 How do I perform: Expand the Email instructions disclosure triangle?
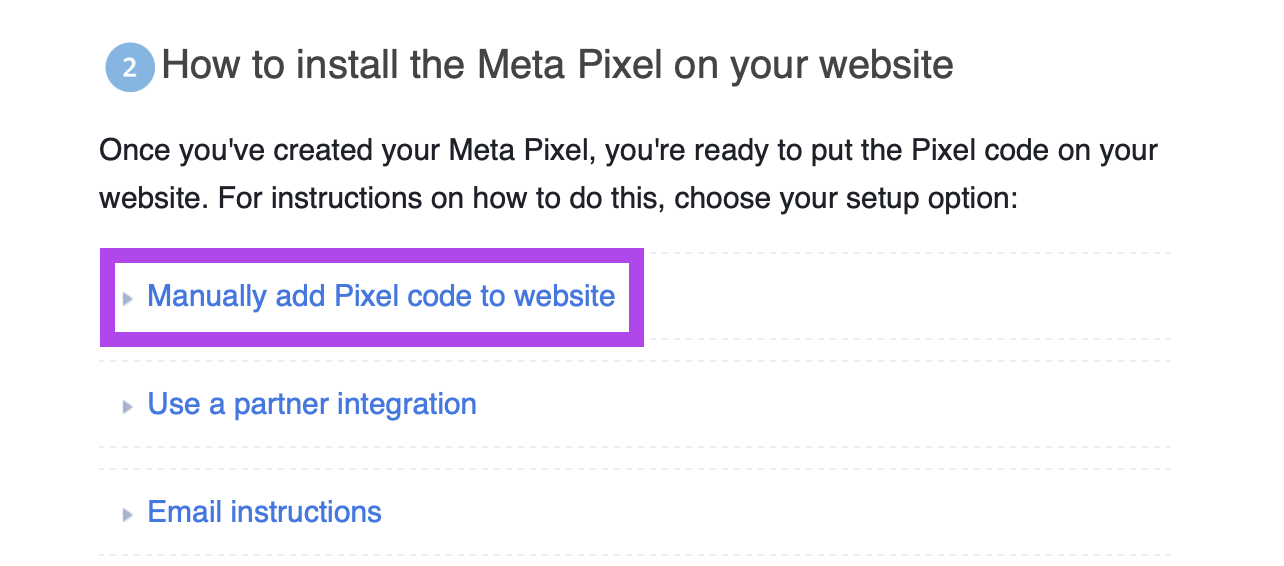click(x=127, y=515)
